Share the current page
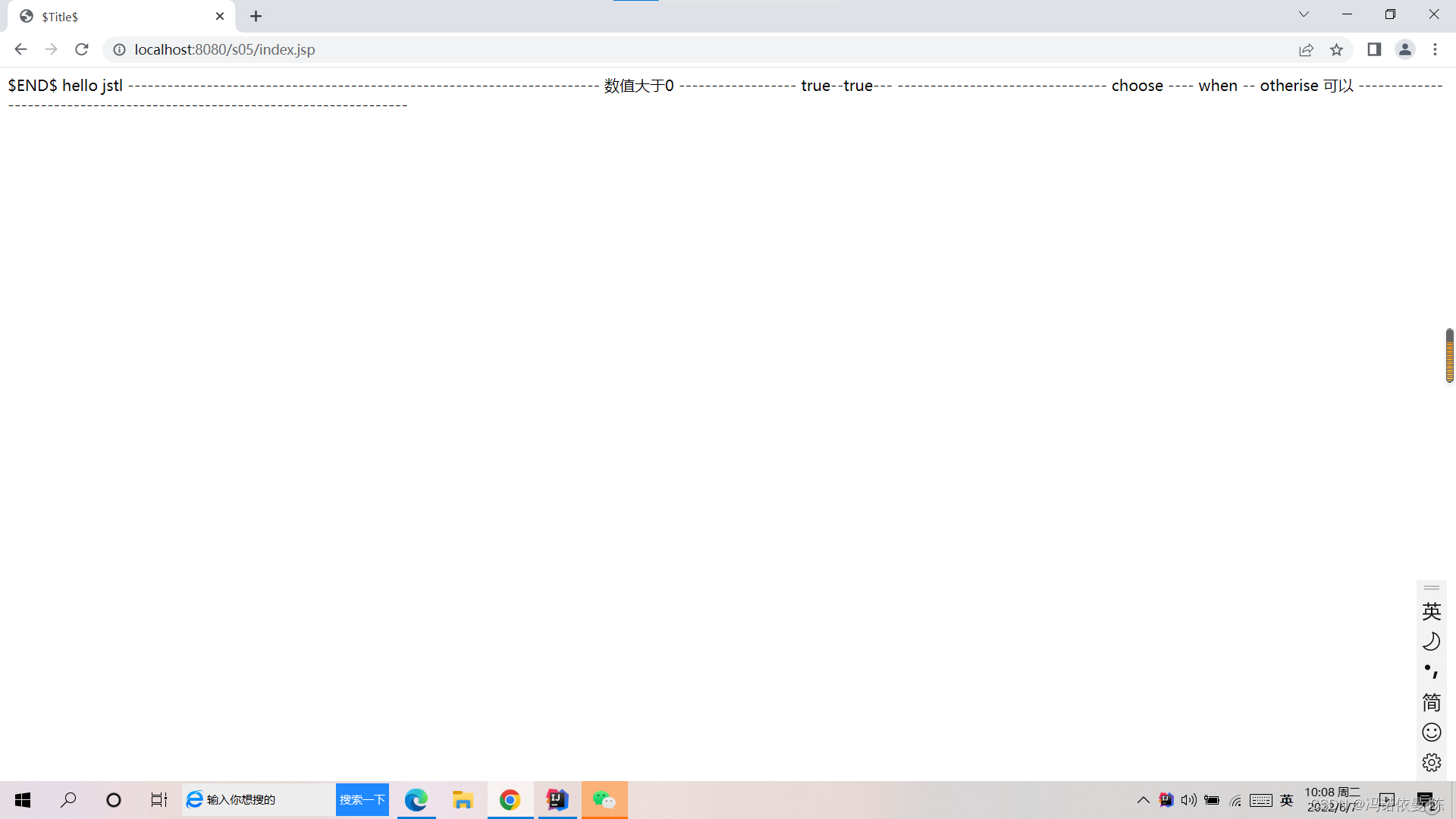The height and width of the screenshot is (819, 1456). coord(1307,49)
